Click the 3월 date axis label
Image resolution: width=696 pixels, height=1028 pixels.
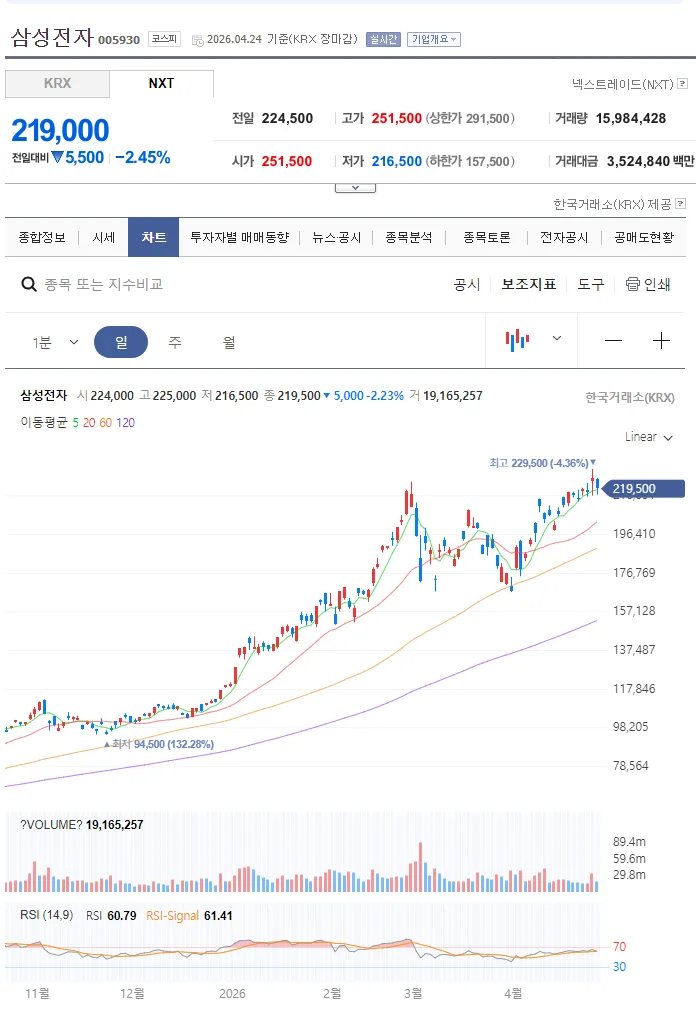click(413, 993)
